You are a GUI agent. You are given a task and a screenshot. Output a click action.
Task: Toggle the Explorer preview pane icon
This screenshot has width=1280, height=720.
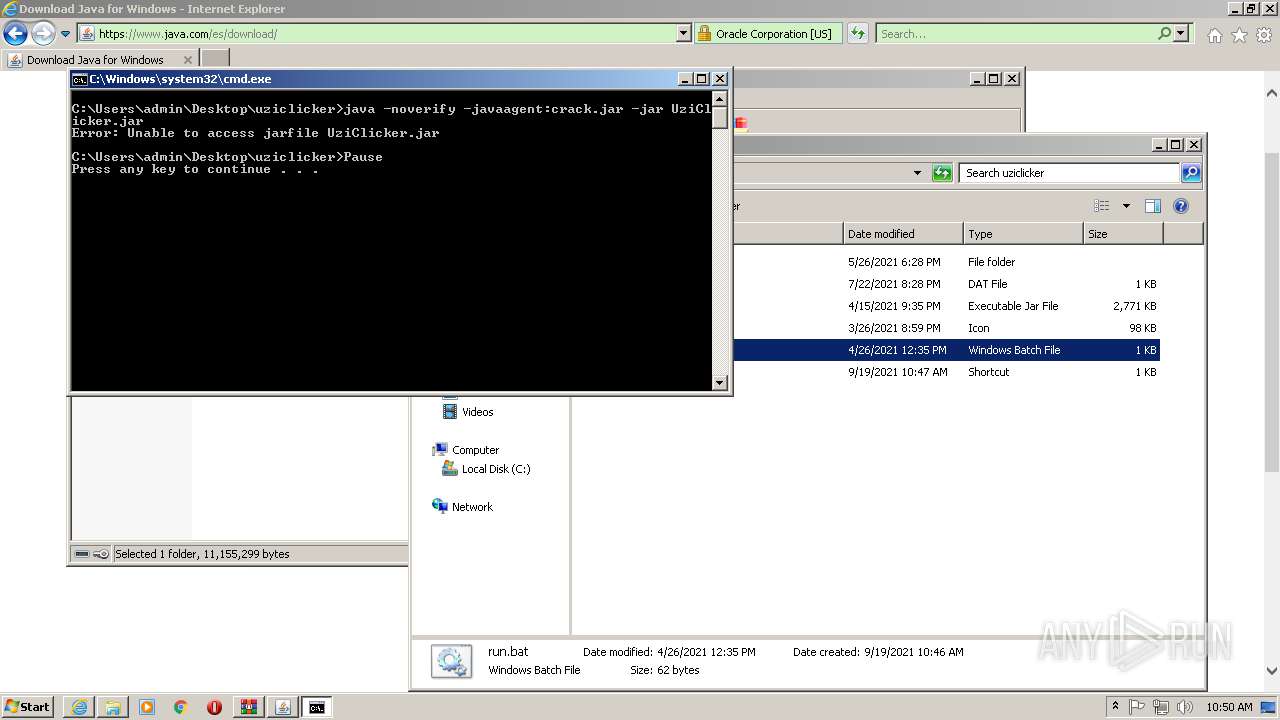tap(1153, 206)
